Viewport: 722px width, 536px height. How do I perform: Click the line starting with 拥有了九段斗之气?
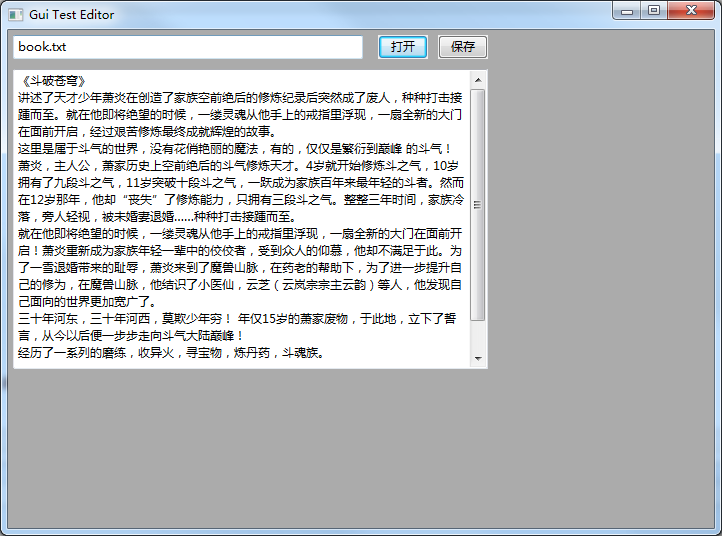pos(241,183)
